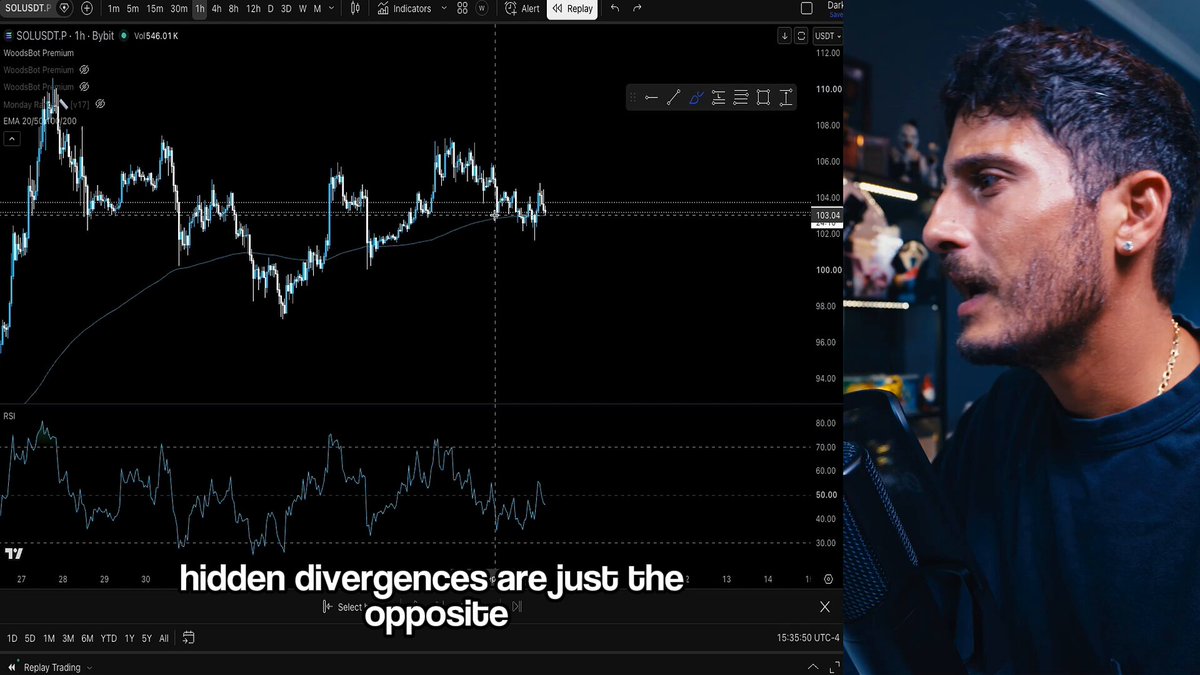The image size is (1200, 675).
Task: Select the rectangle drawing tool
Action: [x=763, y=97]
